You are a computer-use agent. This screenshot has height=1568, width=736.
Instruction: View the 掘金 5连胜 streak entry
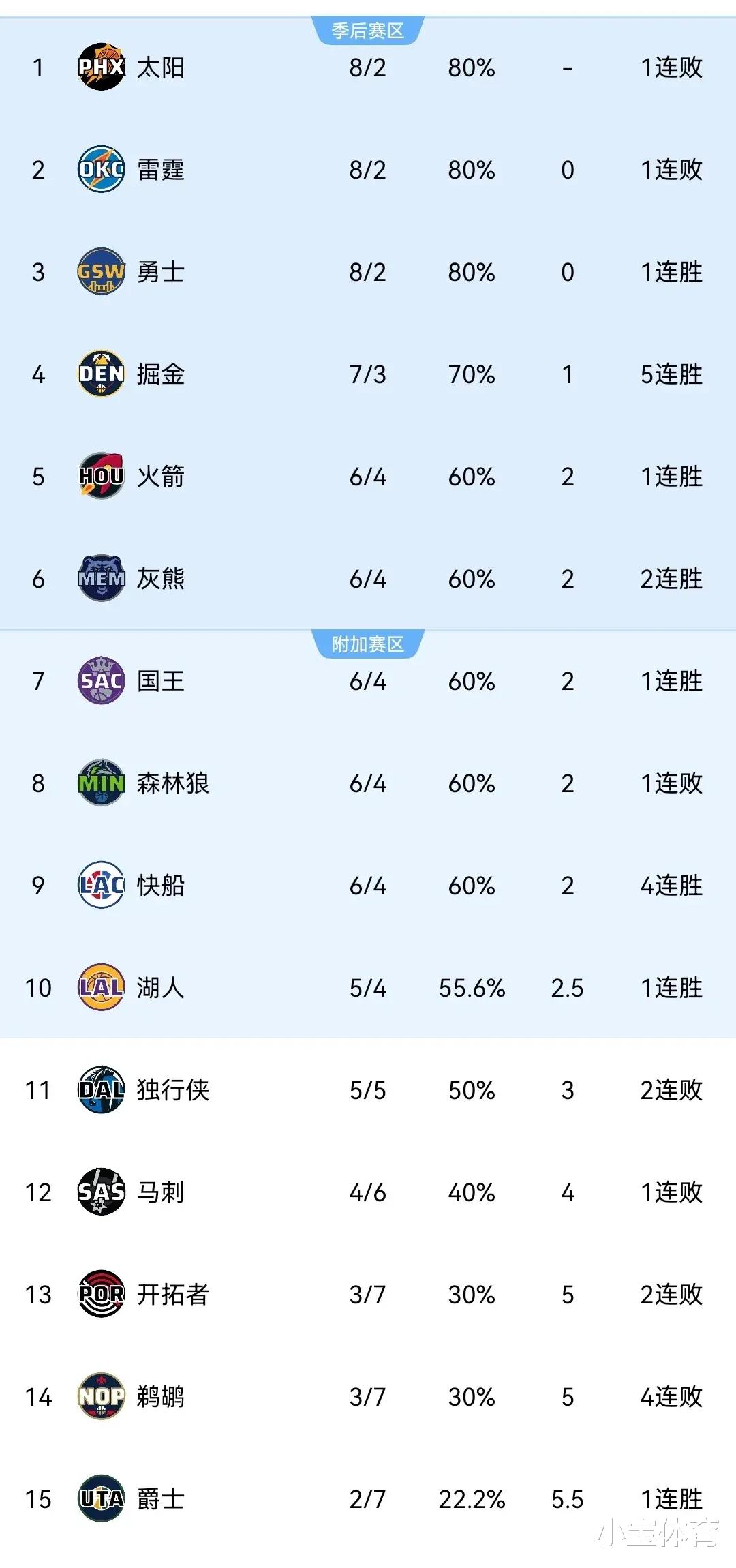click(x=671, y=374)
